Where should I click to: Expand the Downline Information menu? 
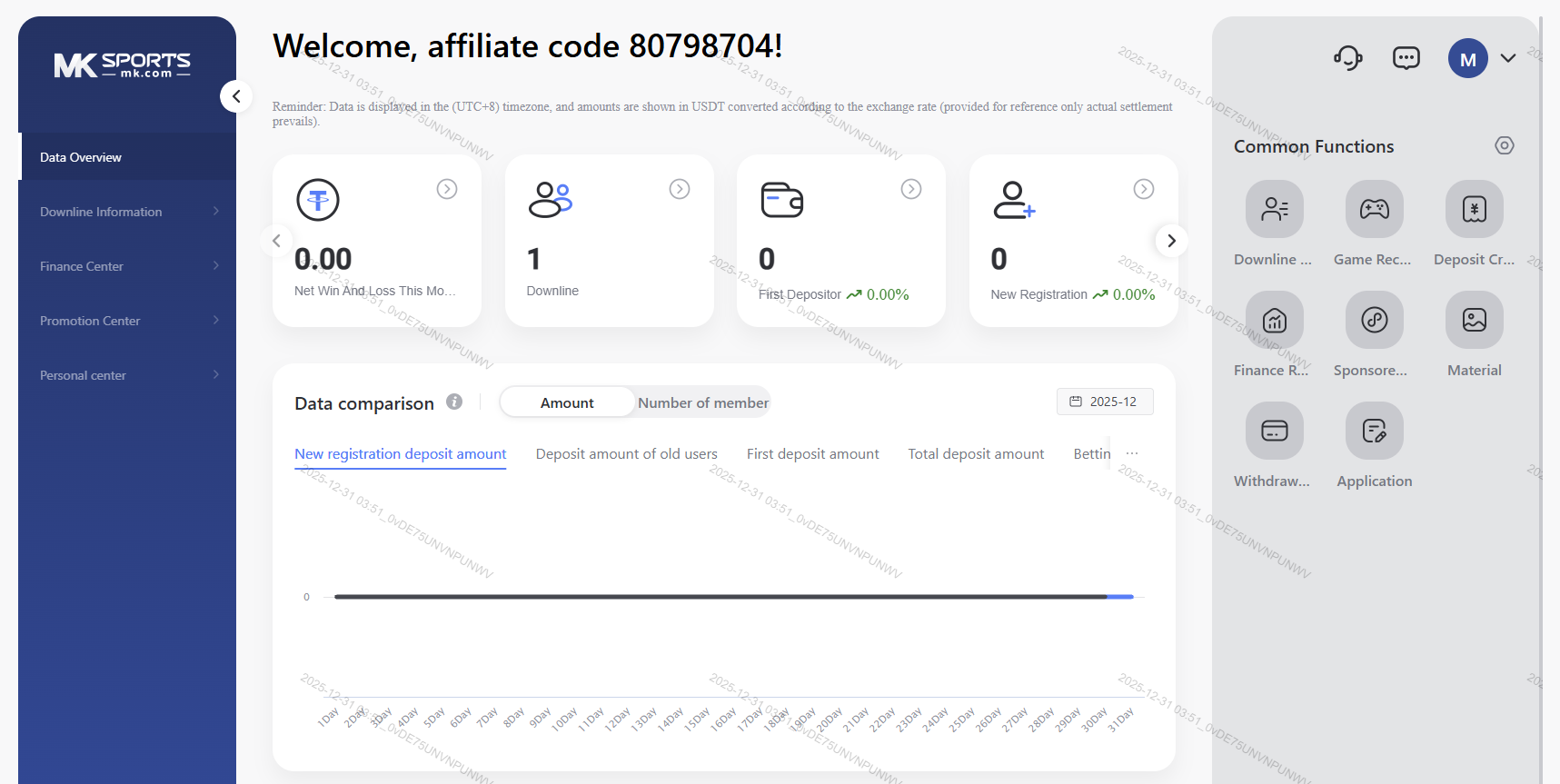(x=127, y=212)
